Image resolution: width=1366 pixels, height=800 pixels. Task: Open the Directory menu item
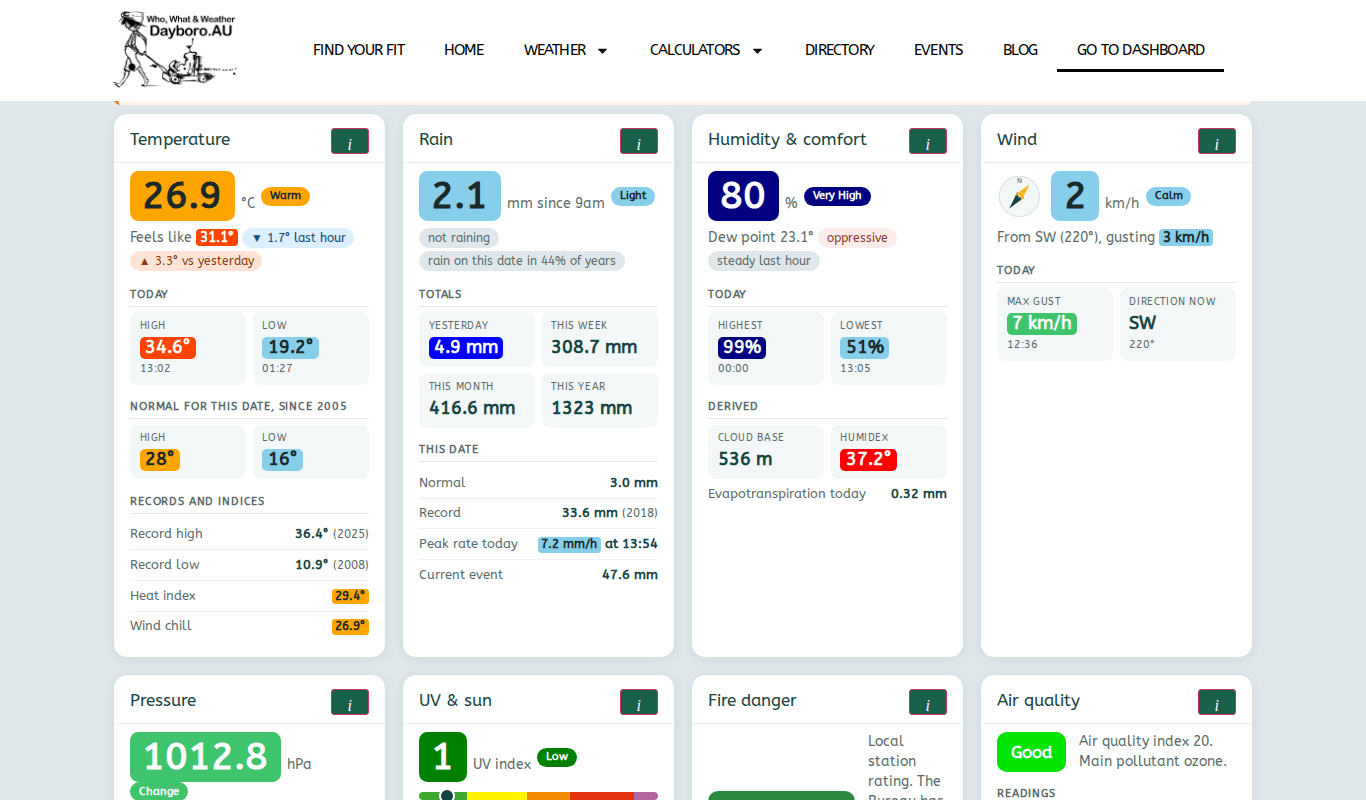click(840, 50)
